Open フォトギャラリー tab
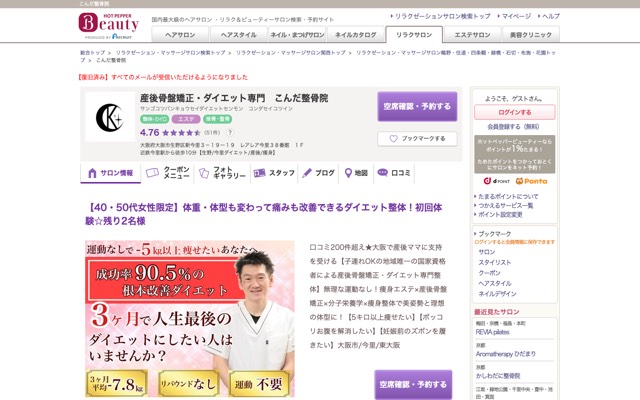This screenshot has height=400, width=640. click(x=222, y=173)
